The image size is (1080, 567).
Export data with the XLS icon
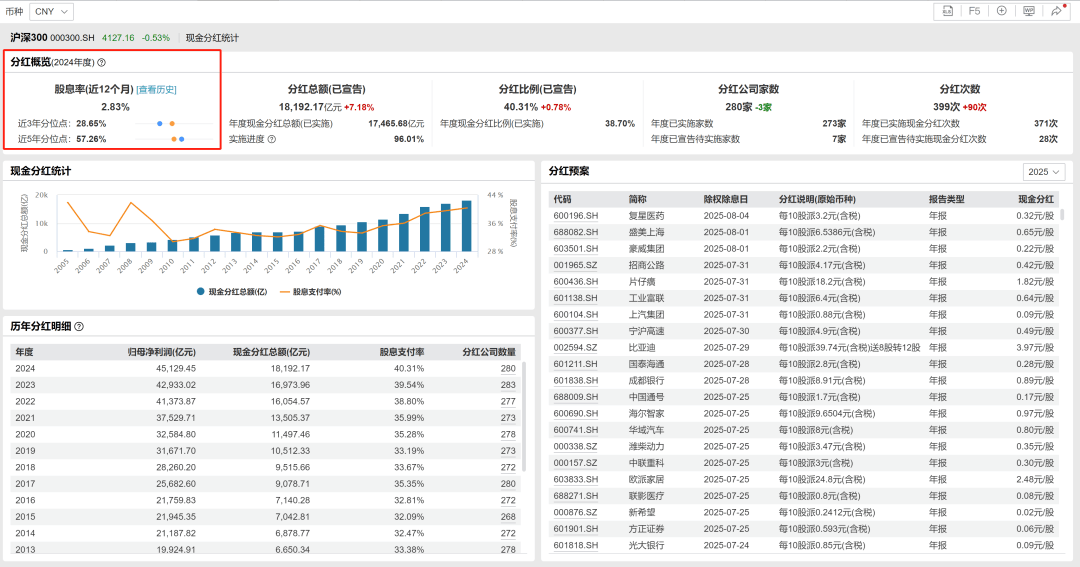click(946, 11)
